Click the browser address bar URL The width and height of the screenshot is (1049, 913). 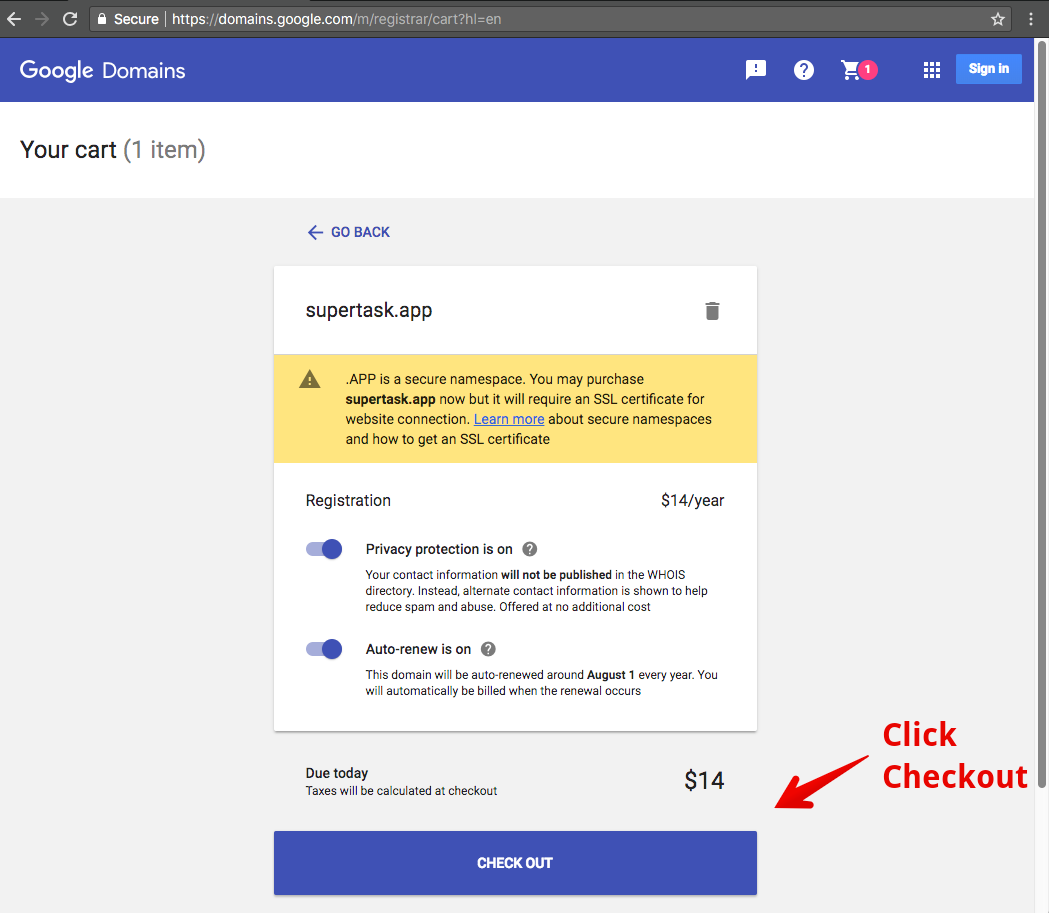click(x=337, y=19)
